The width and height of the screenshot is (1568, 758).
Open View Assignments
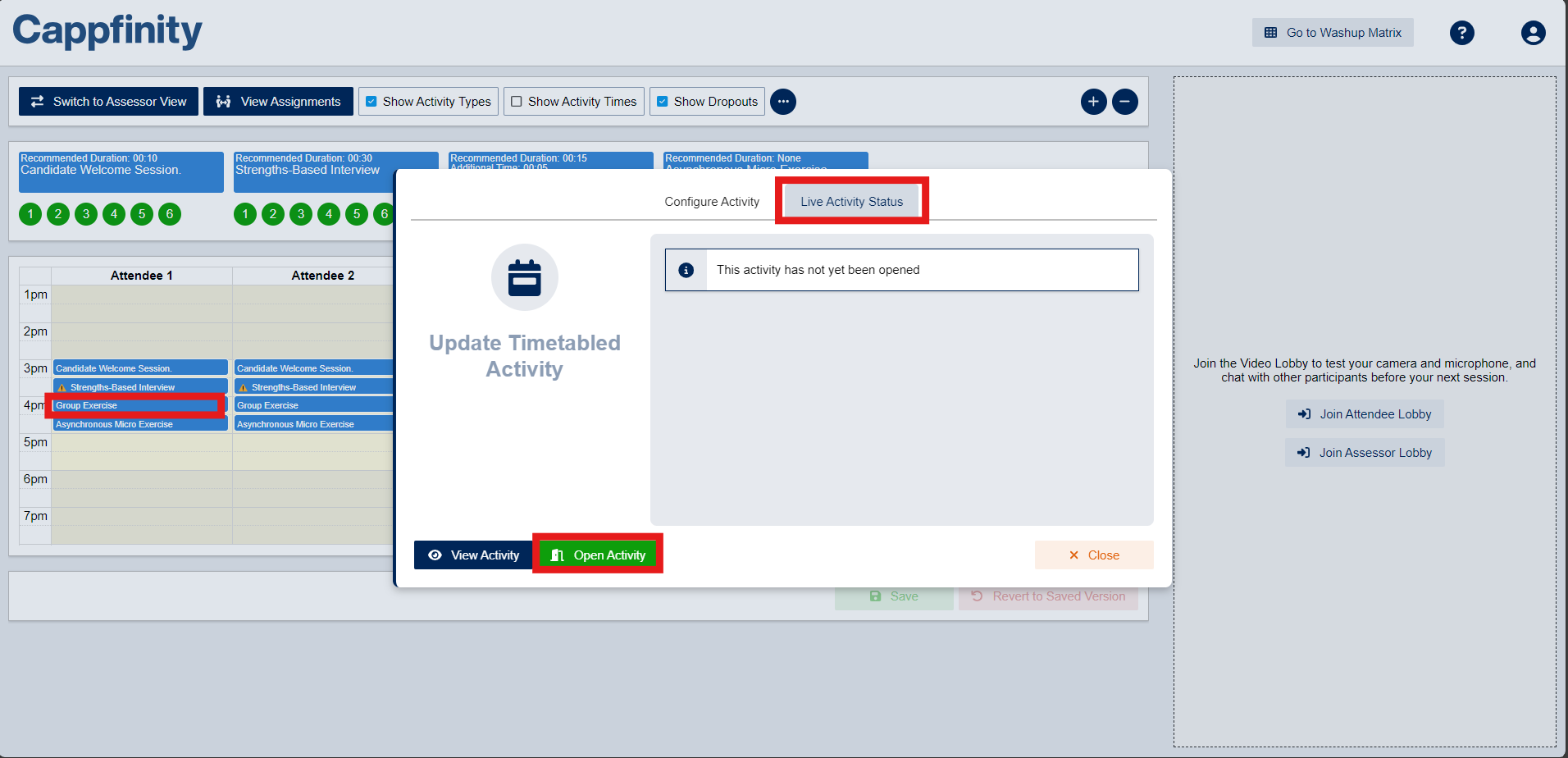[278, 102]
